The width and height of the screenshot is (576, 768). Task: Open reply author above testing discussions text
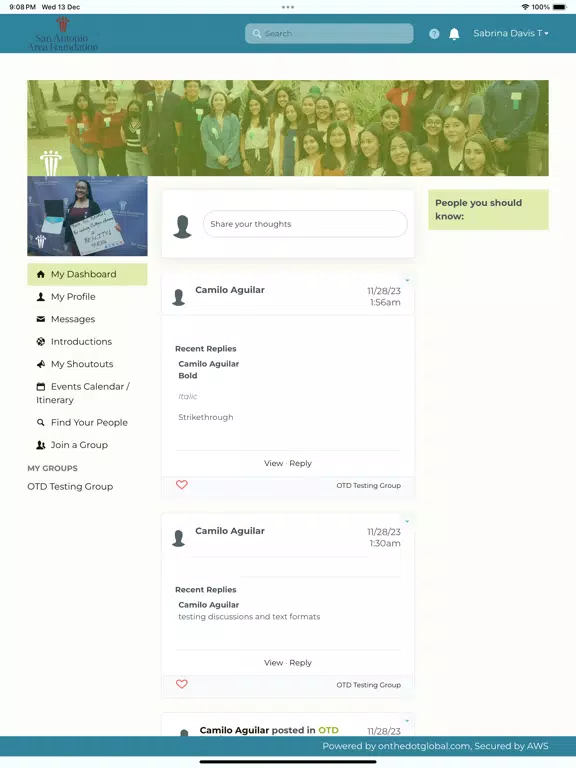tap(209, 605)
